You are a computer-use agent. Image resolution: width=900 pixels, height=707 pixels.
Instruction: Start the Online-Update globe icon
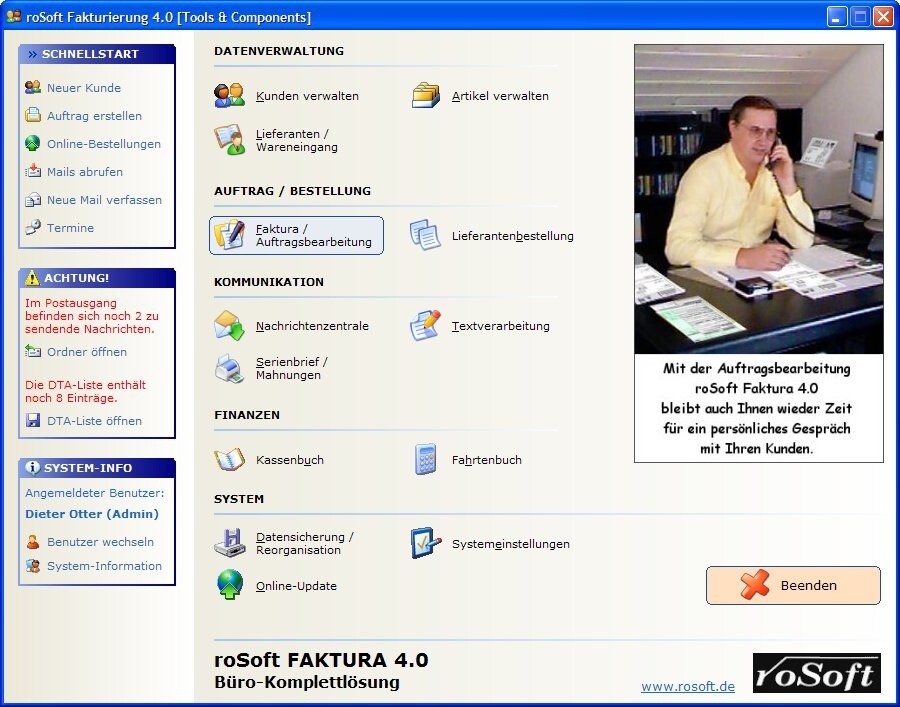click(x=230, y=585)
